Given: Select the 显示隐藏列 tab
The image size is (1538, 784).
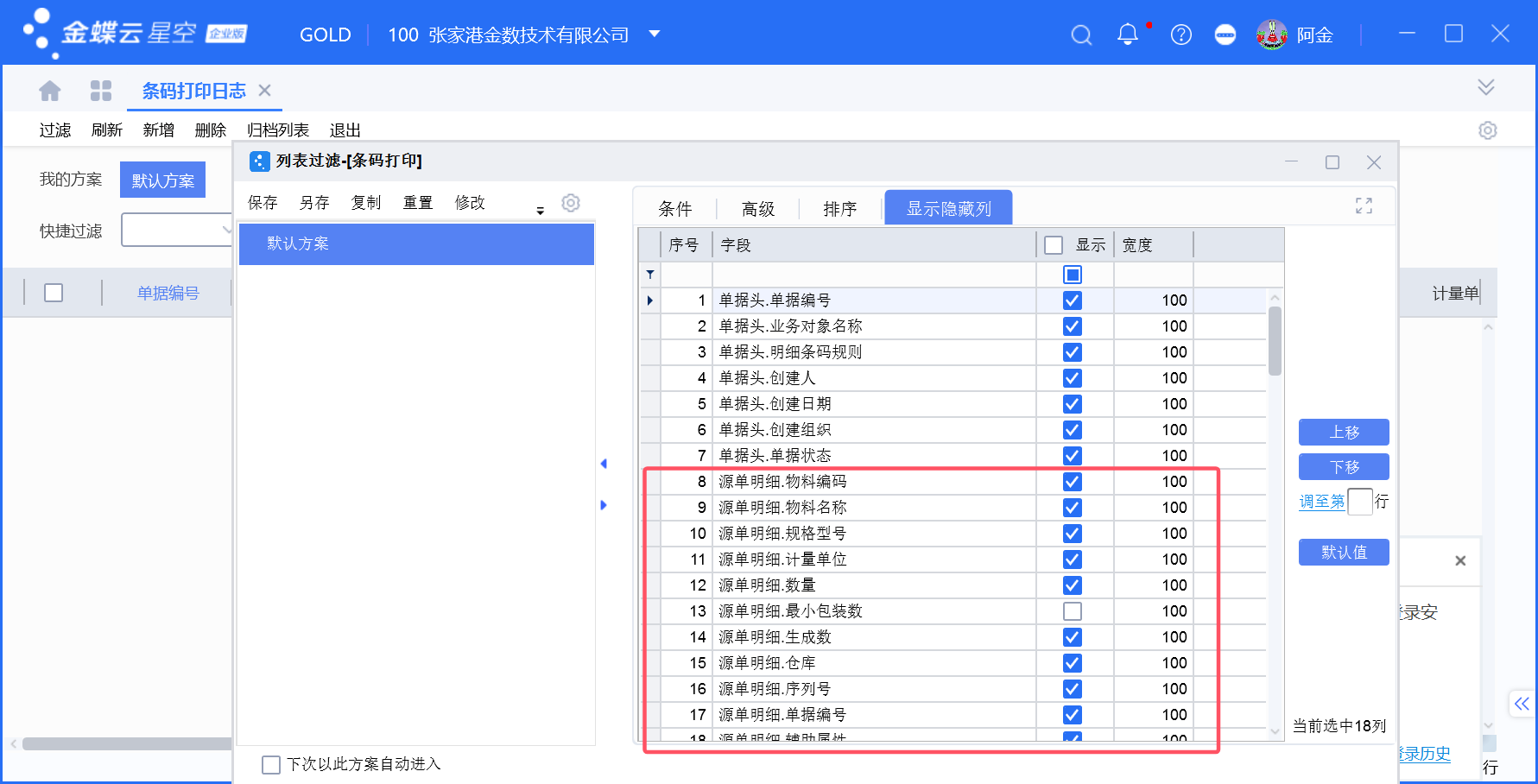Looking at the screenshot, I should (948, 208).
